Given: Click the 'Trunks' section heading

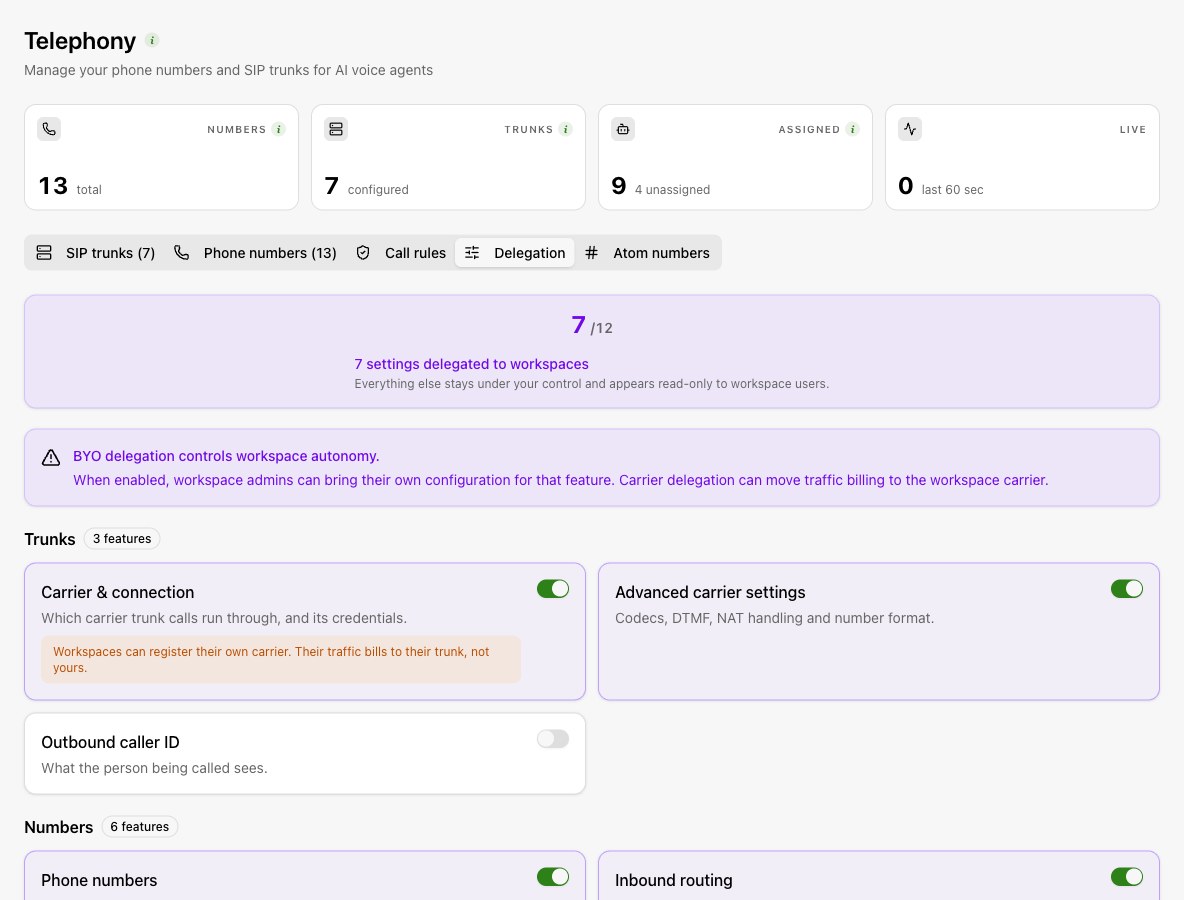Looking at the screenshot, I should [50, 539].
